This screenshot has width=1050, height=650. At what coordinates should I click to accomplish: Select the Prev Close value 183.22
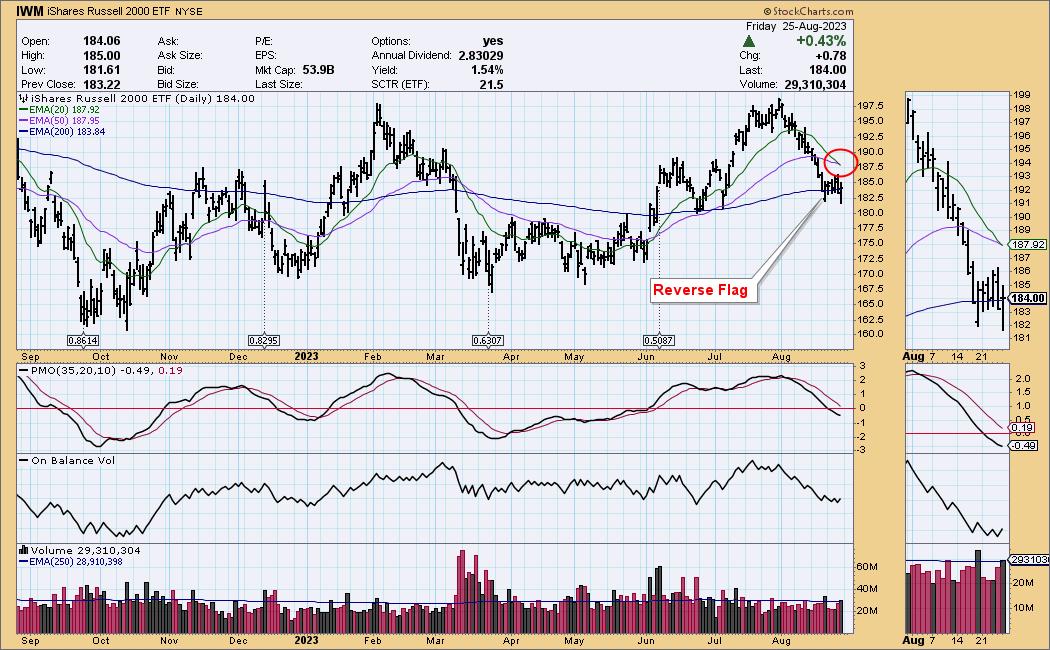(102, 84)
